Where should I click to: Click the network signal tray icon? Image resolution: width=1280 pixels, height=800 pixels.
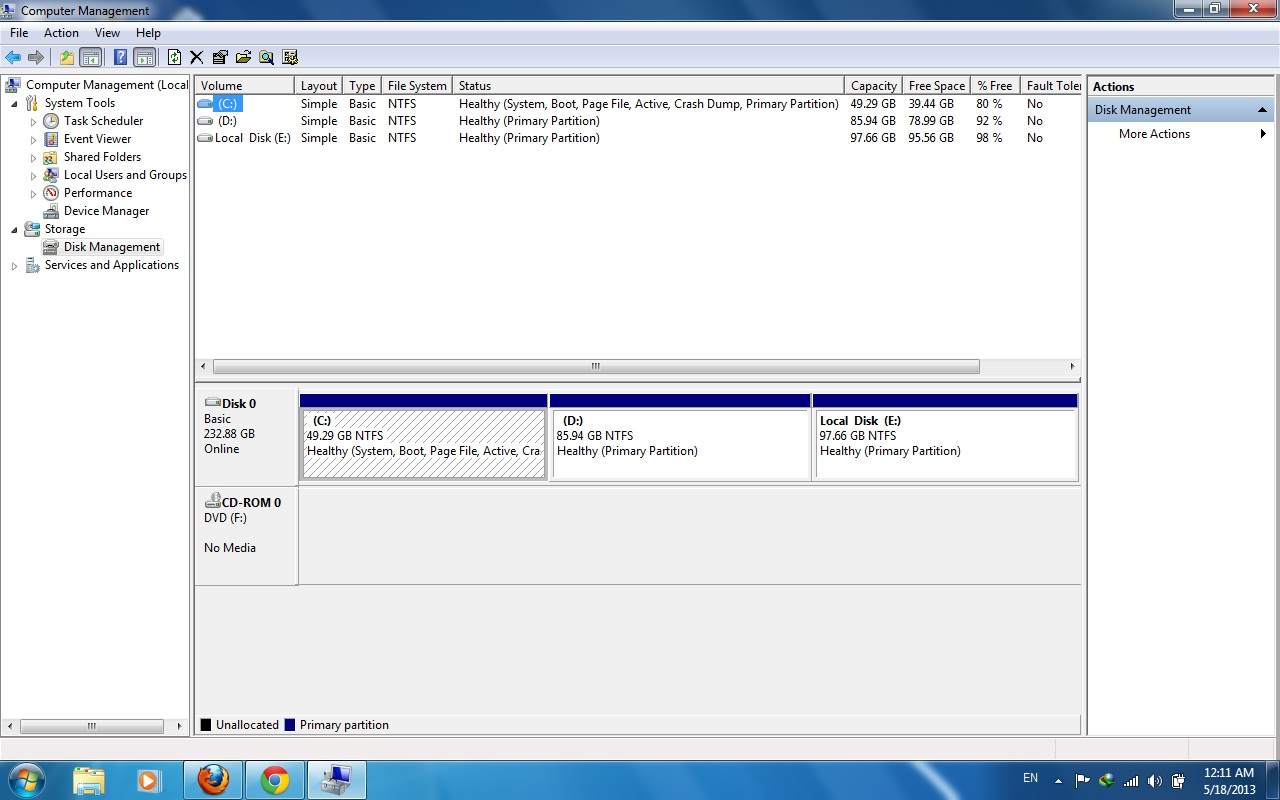[x=1131, y=780]
